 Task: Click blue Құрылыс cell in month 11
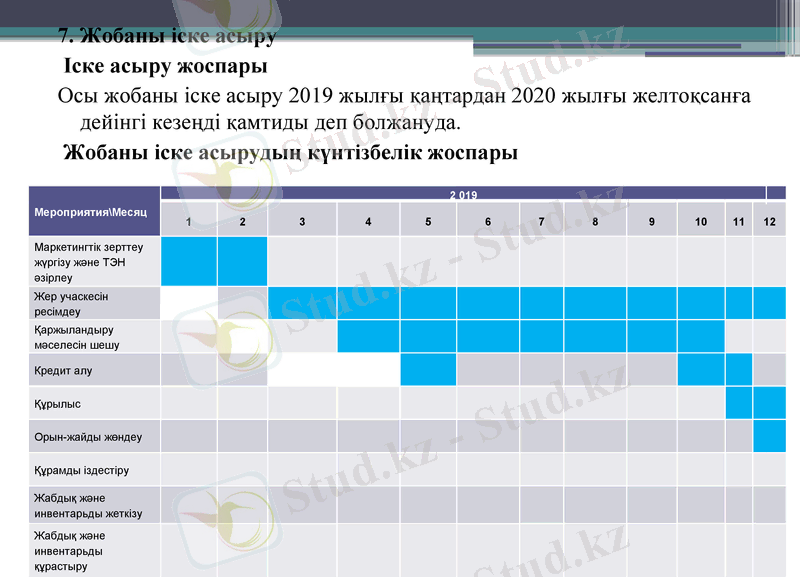point(738,402)
